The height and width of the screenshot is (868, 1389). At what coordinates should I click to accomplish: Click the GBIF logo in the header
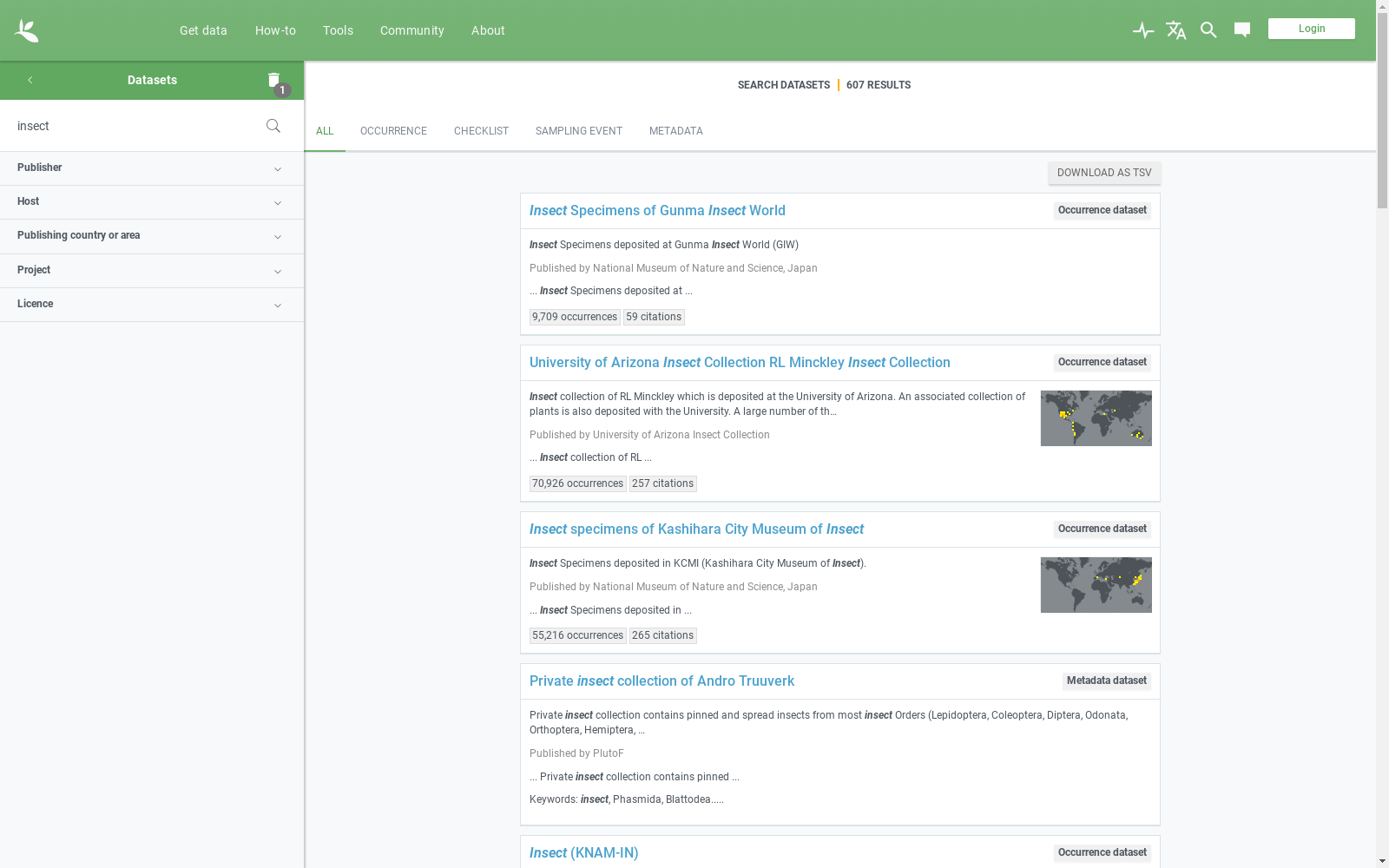pyautogui.click(x=26, y=30)
